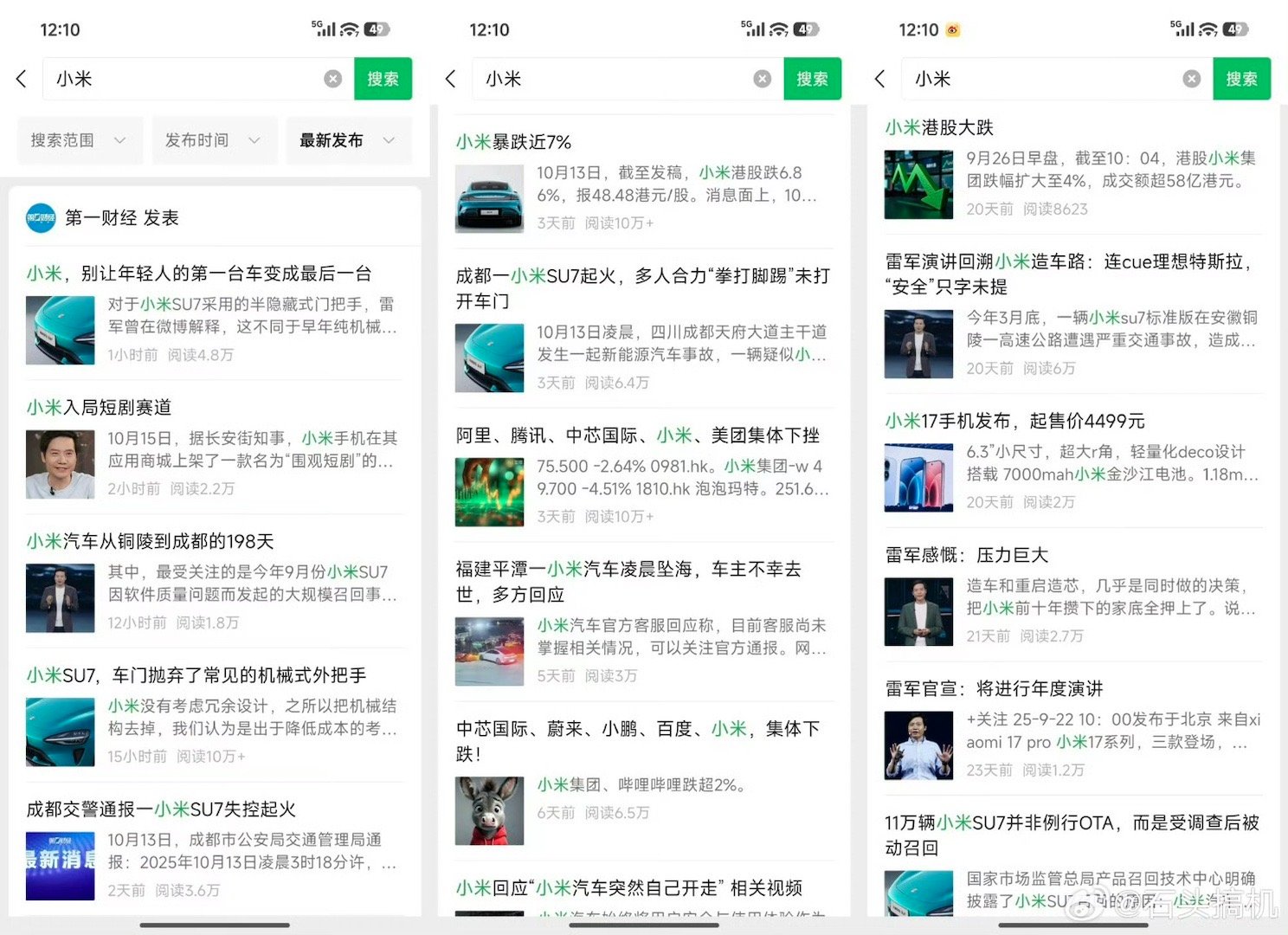This screenshot has width=1288, height=935.
Task: Tap snippet starting 10月15日，据长安街知事
Action: [252, 449]
